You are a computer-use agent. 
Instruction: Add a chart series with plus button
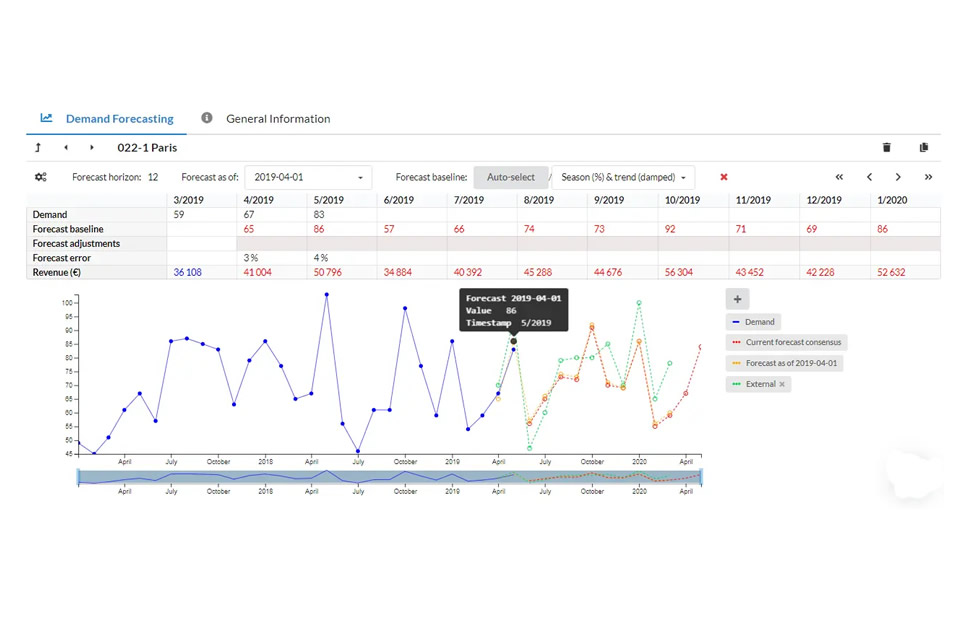point(737,298)
